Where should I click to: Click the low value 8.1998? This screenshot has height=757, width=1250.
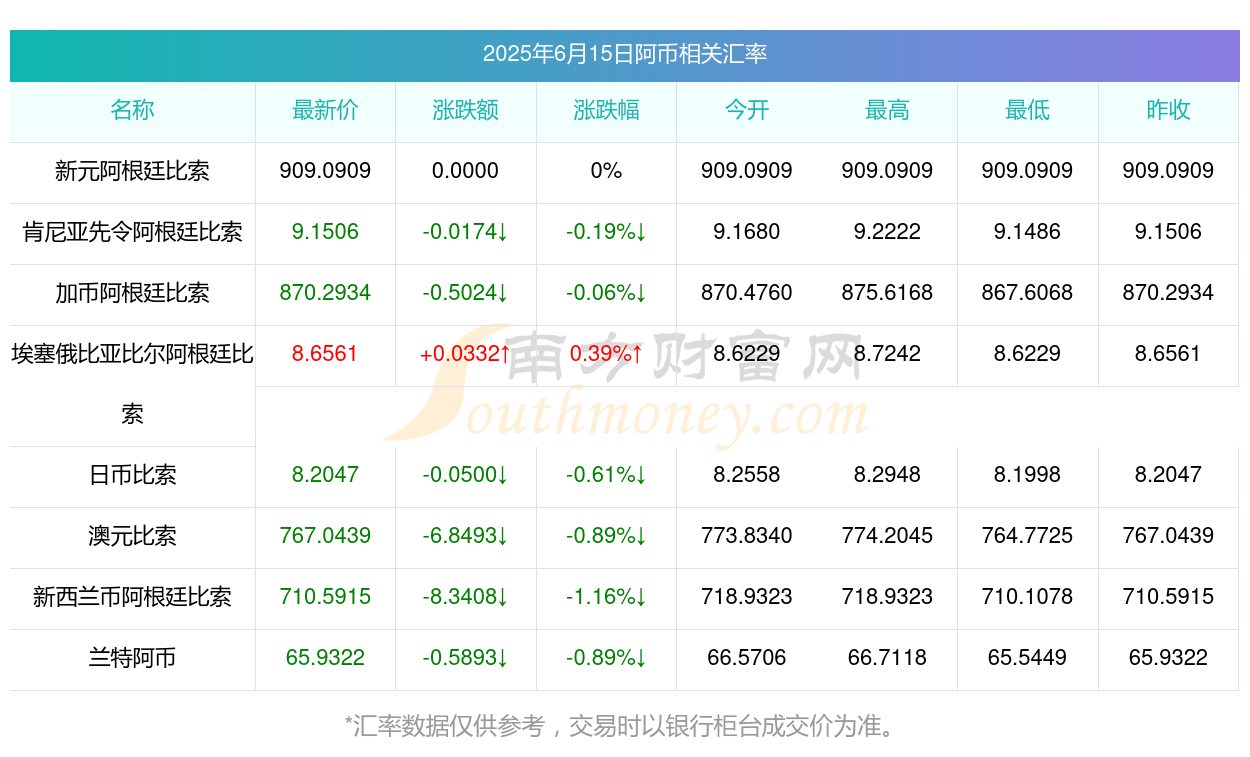tap(1028, 475)
